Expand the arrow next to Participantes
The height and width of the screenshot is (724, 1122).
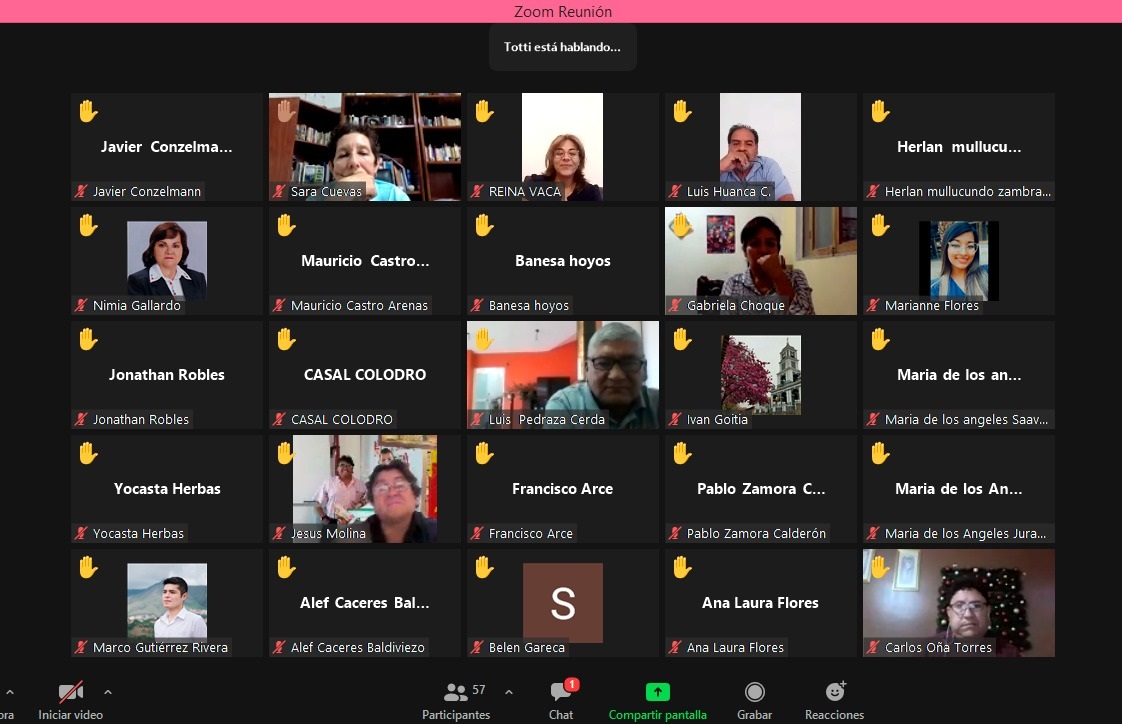point(509,692)
